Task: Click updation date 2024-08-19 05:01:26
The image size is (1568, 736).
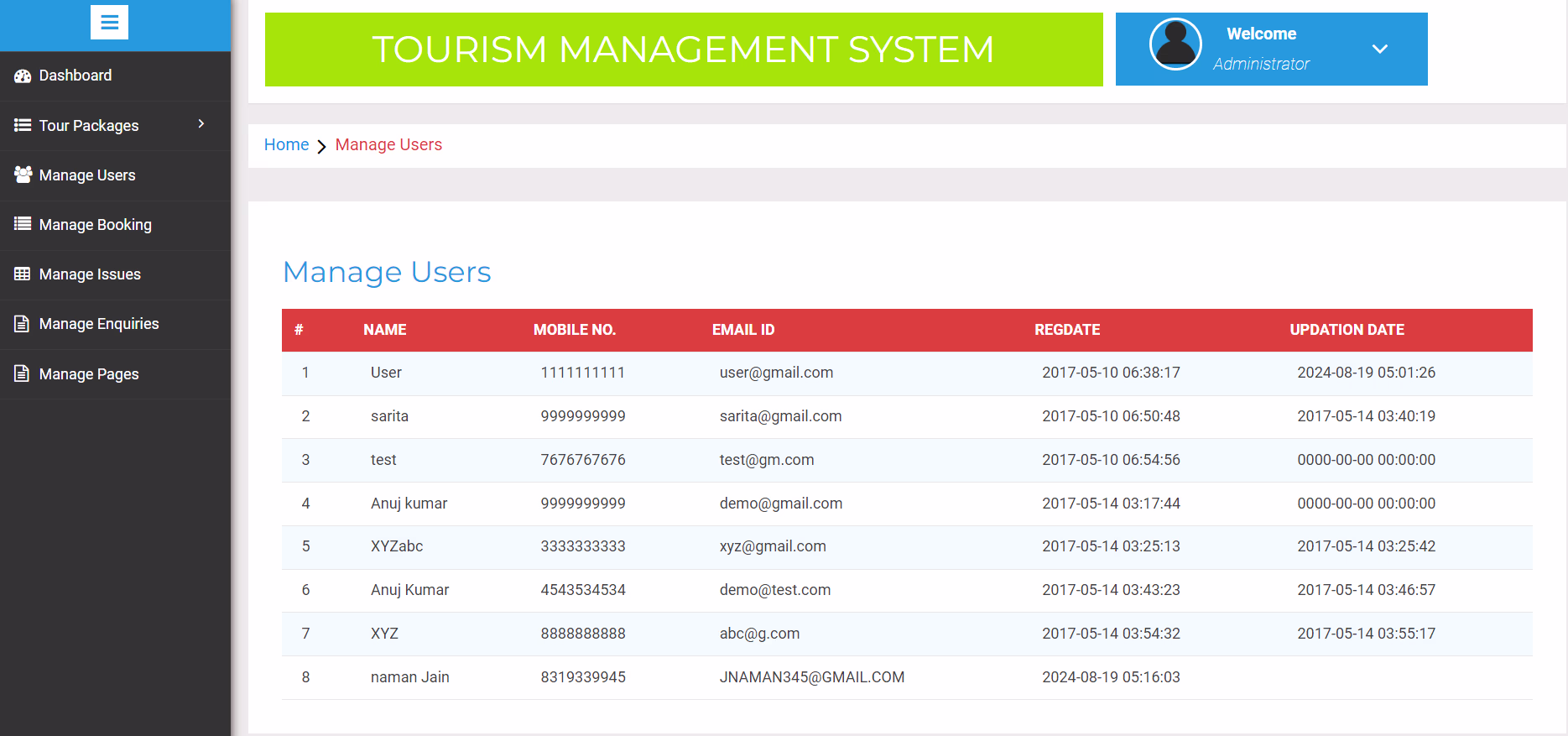Action: [x=1366, y=373]
